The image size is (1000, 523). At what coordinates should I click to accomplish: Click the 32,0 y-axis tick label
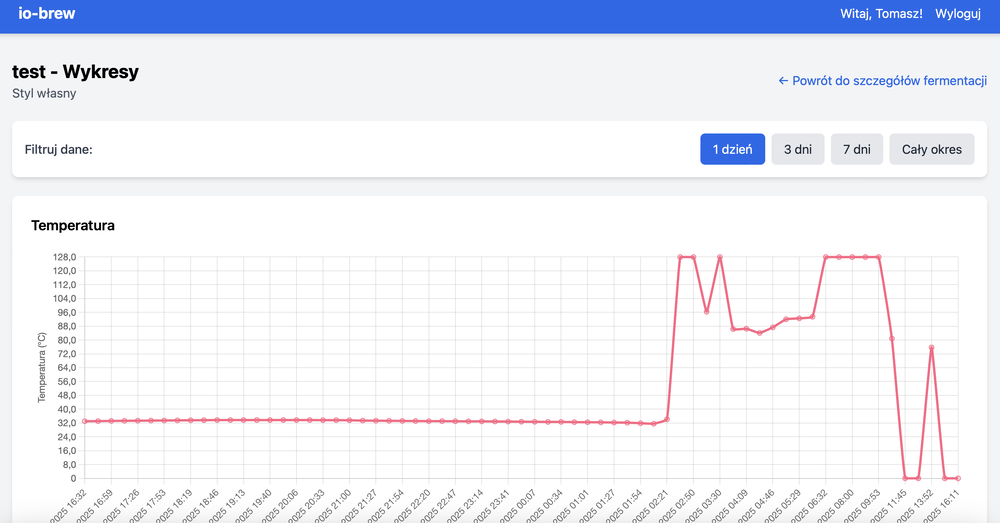click(62, 423)
